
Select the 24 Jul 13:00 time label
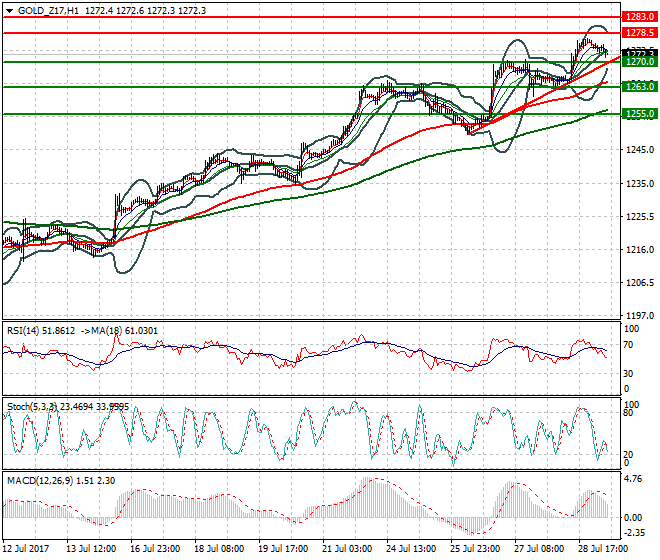411,549
